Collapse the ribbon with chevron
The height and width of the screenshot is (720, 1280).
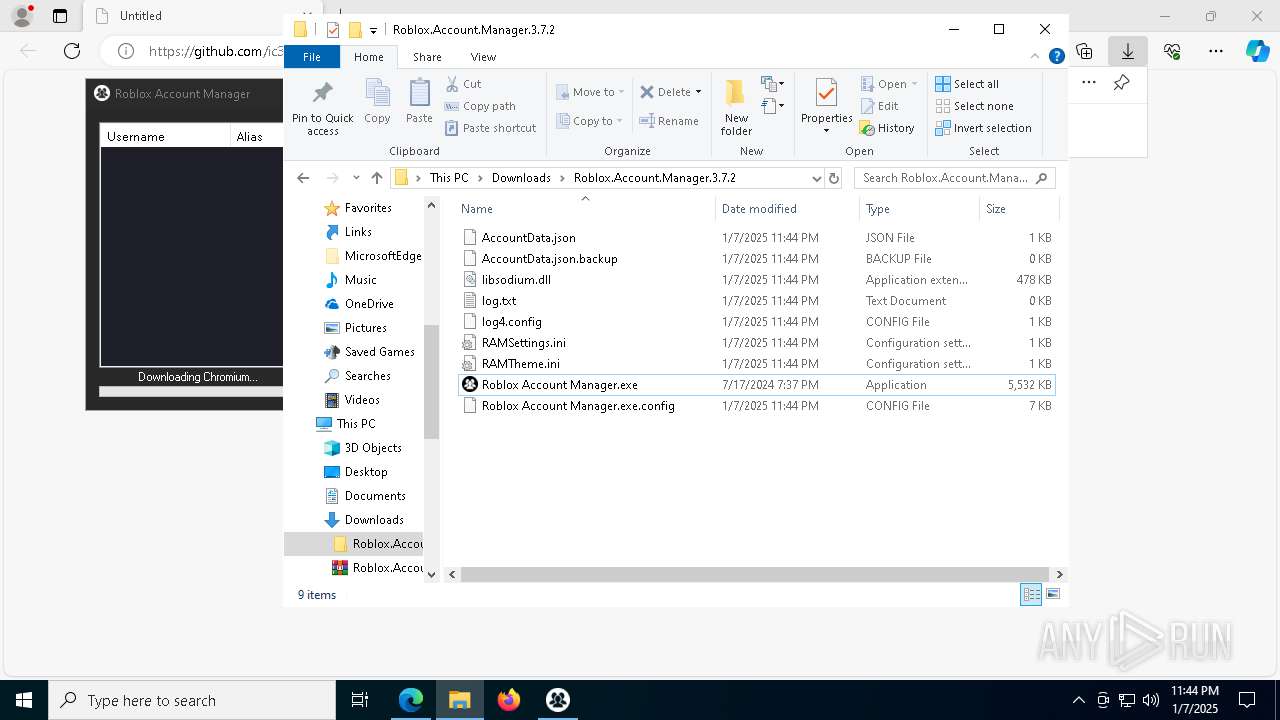(1037, 57)
